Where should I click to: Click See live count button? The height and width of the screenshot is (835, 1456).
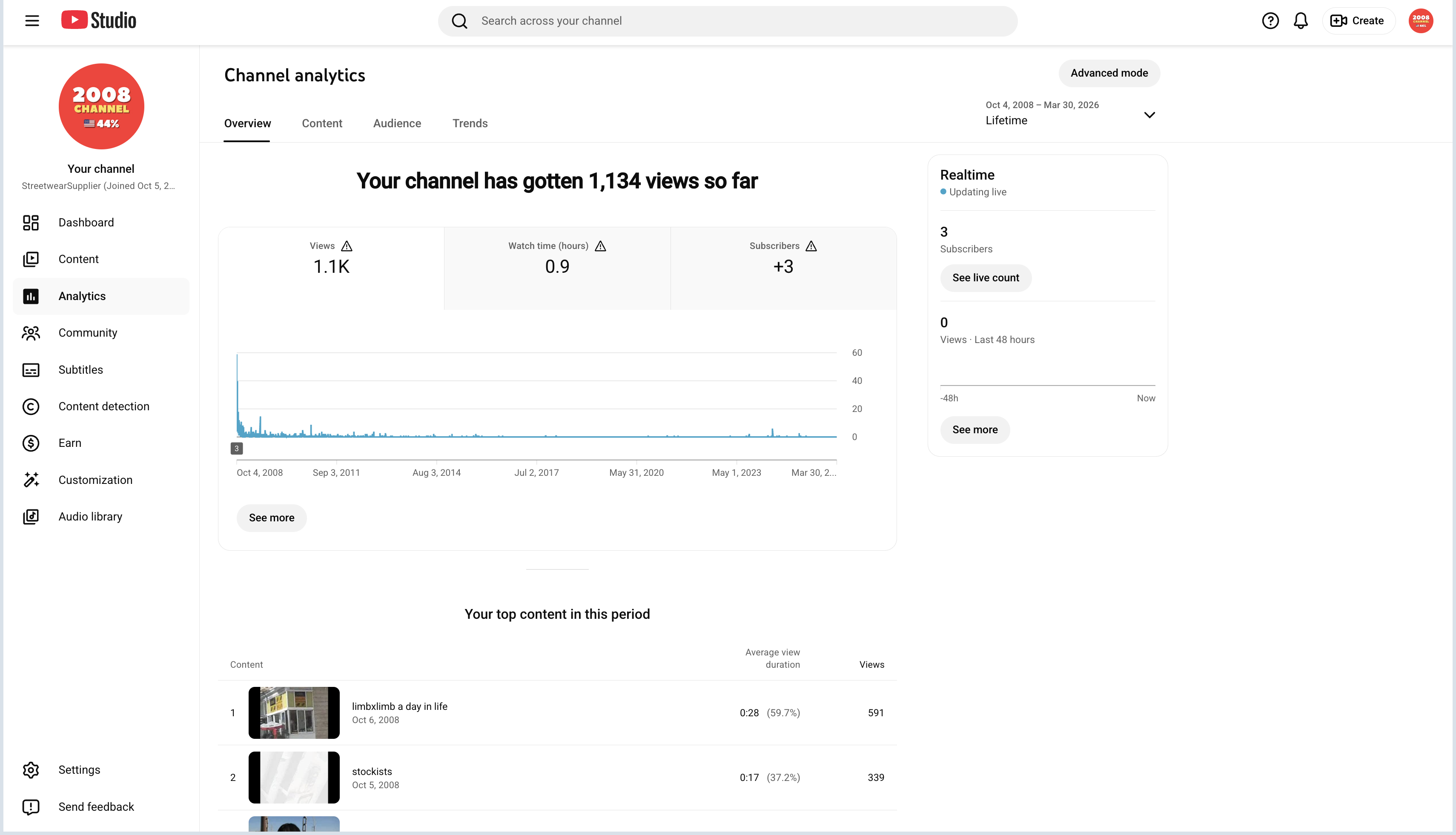tap(986, 278)
